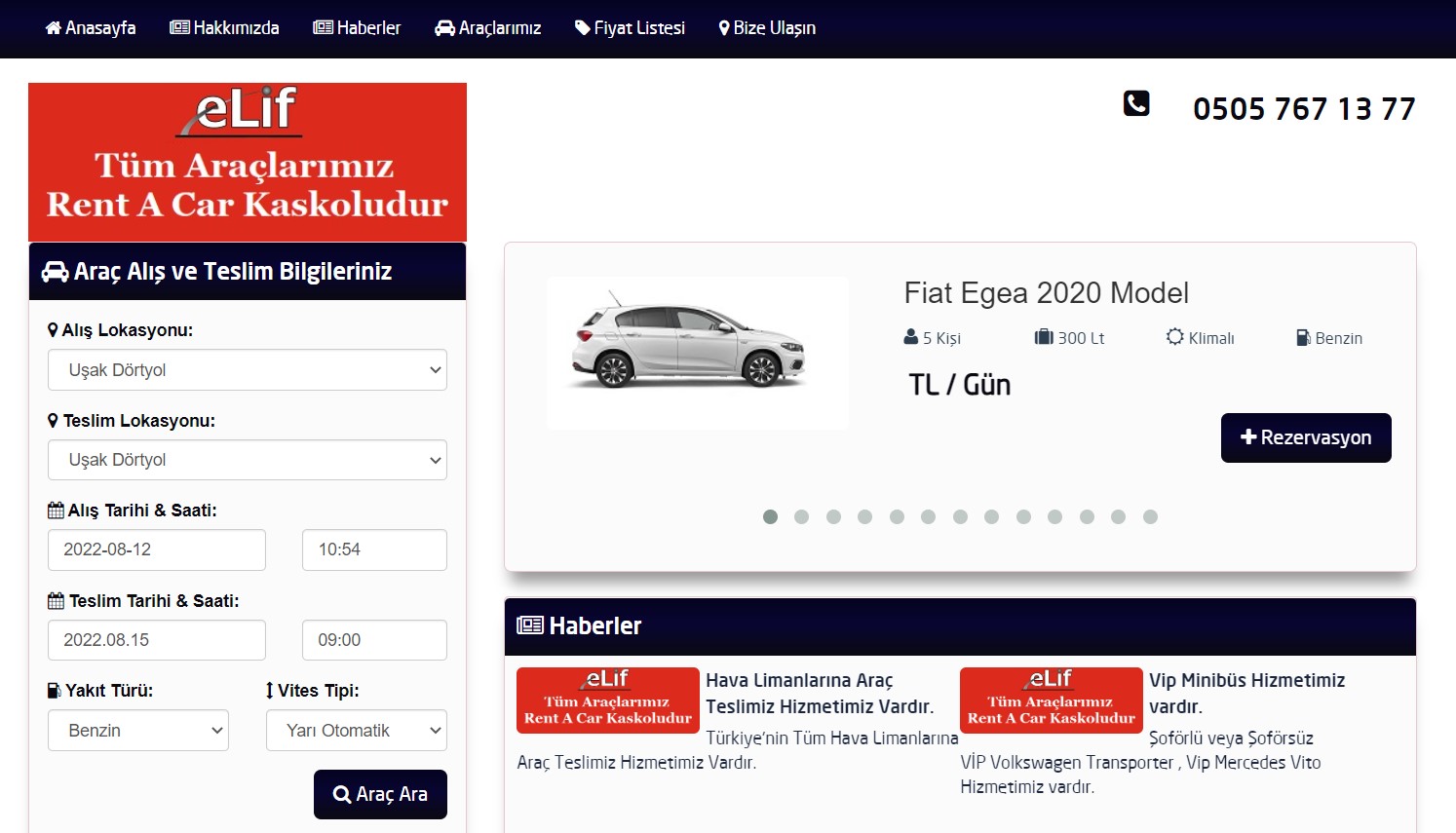Click the newspaper icon in Haberler header

click(530, 625)
